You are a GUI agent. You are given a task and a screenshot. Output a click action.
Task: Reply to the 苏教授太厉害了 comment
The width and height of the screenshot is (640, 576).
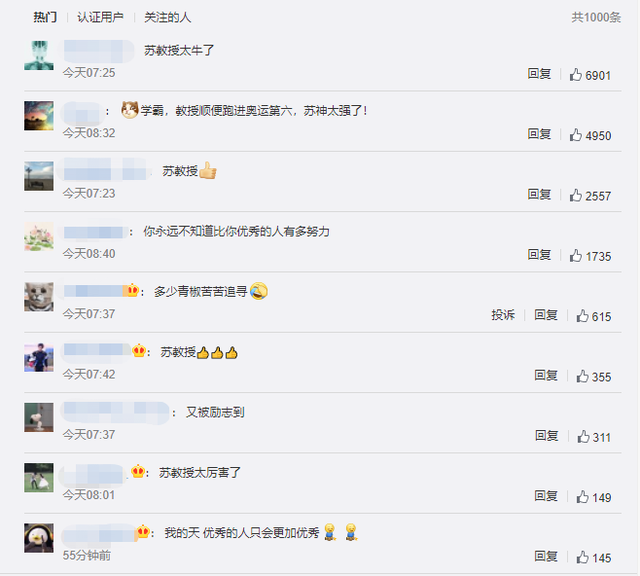tap(546, 496)
